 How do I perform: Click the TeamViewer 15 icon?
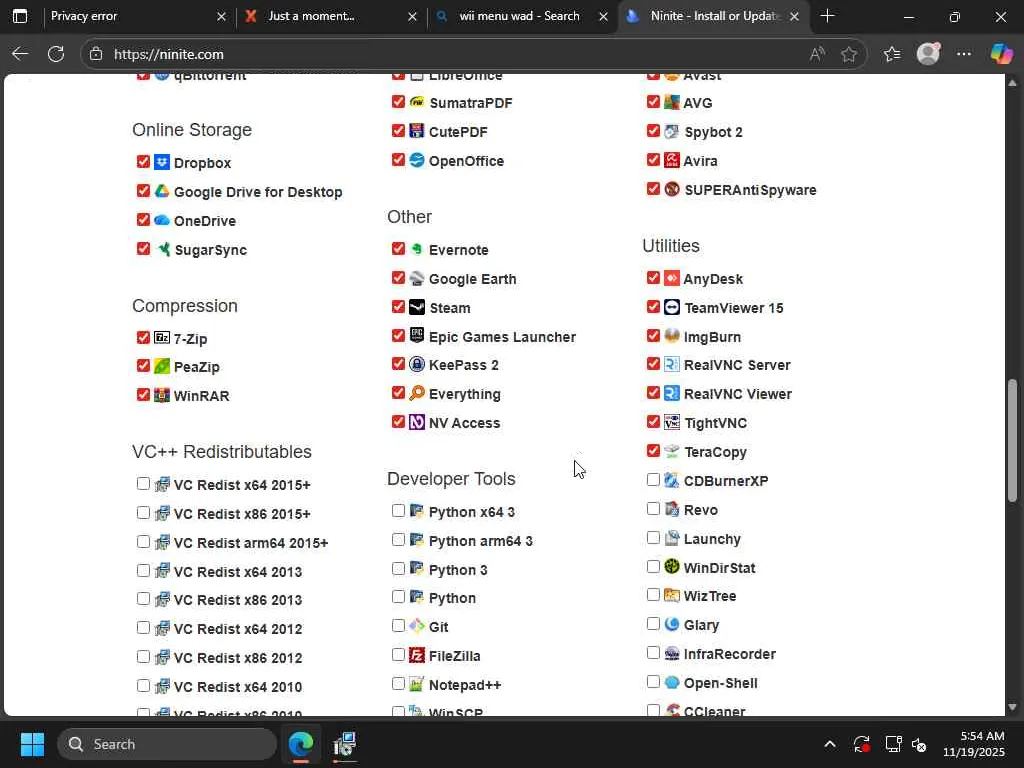tap(671, 307)
